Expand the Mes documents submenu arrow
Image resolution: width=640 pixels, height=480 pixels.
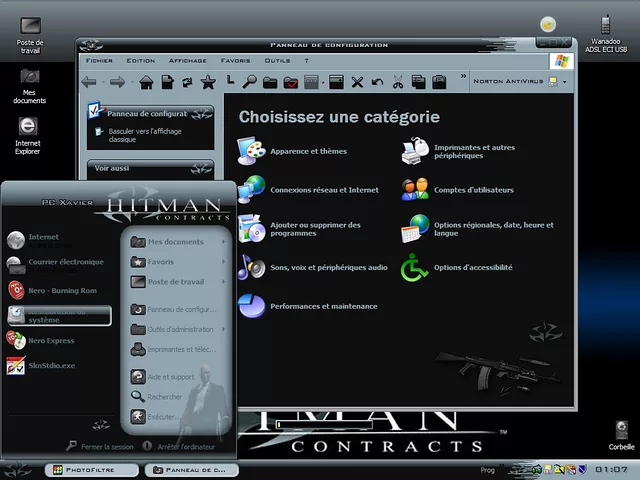[x=223, y=242]
